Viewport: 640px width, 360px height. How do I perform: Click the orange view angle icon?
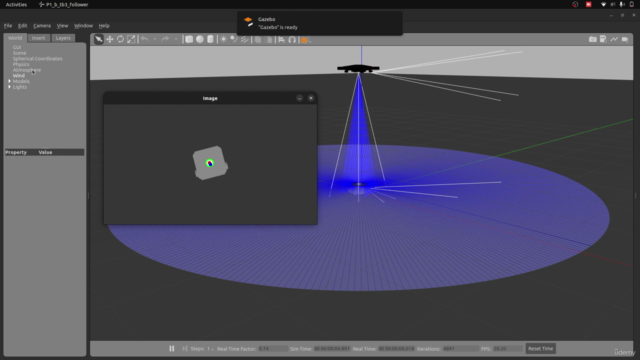(304, 40)
